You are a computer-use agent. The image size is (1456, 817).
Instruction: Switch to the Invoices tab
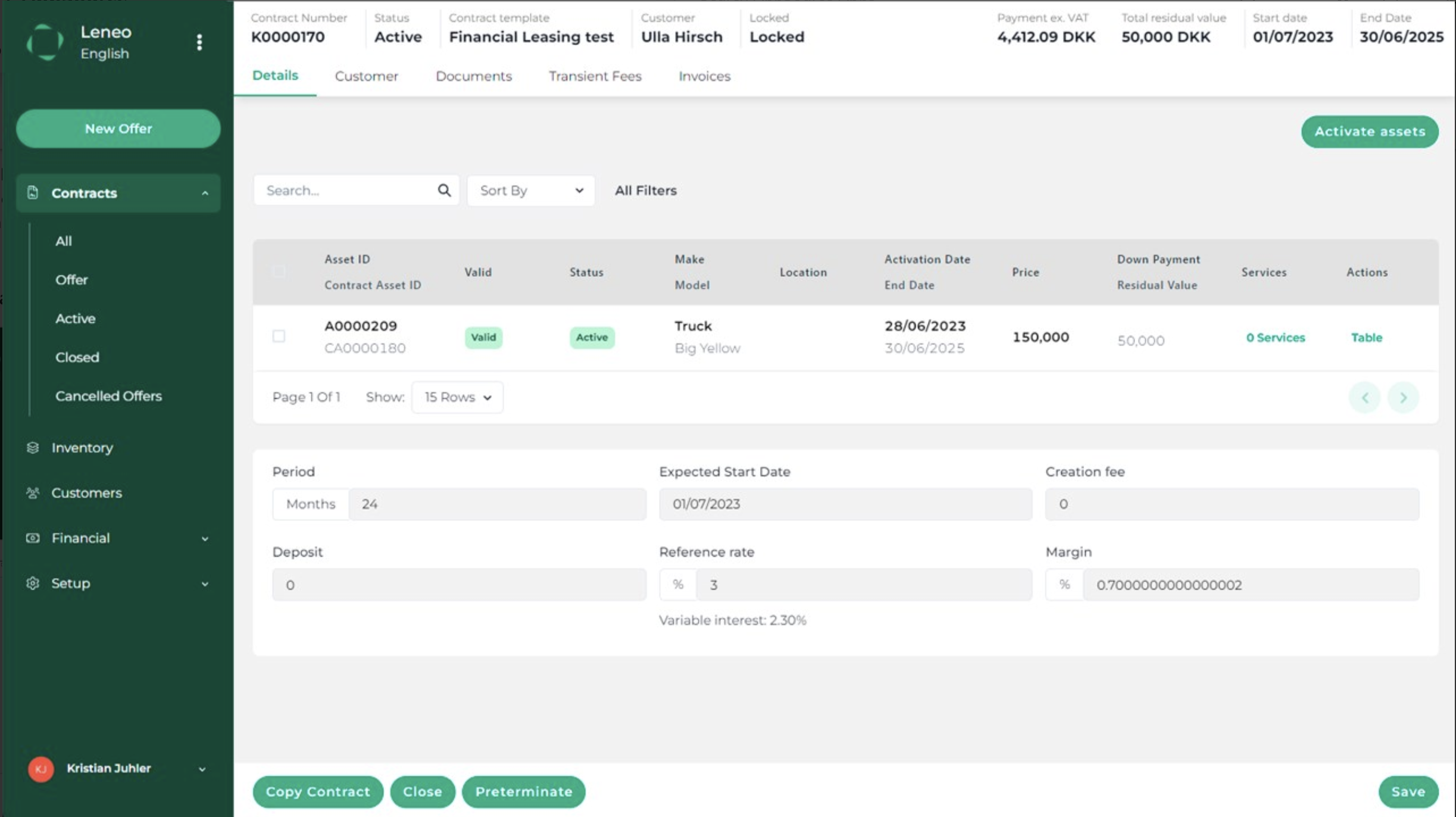[705, 76]
